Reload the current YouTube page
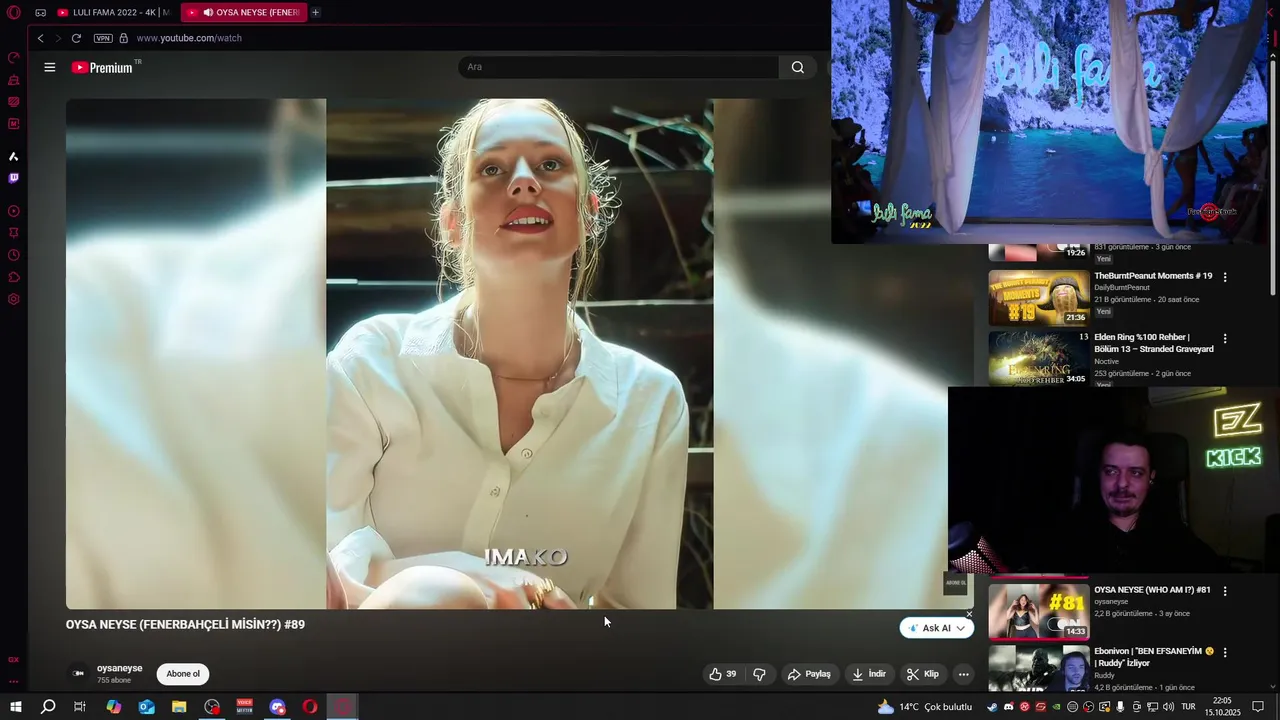 [76, 38]
